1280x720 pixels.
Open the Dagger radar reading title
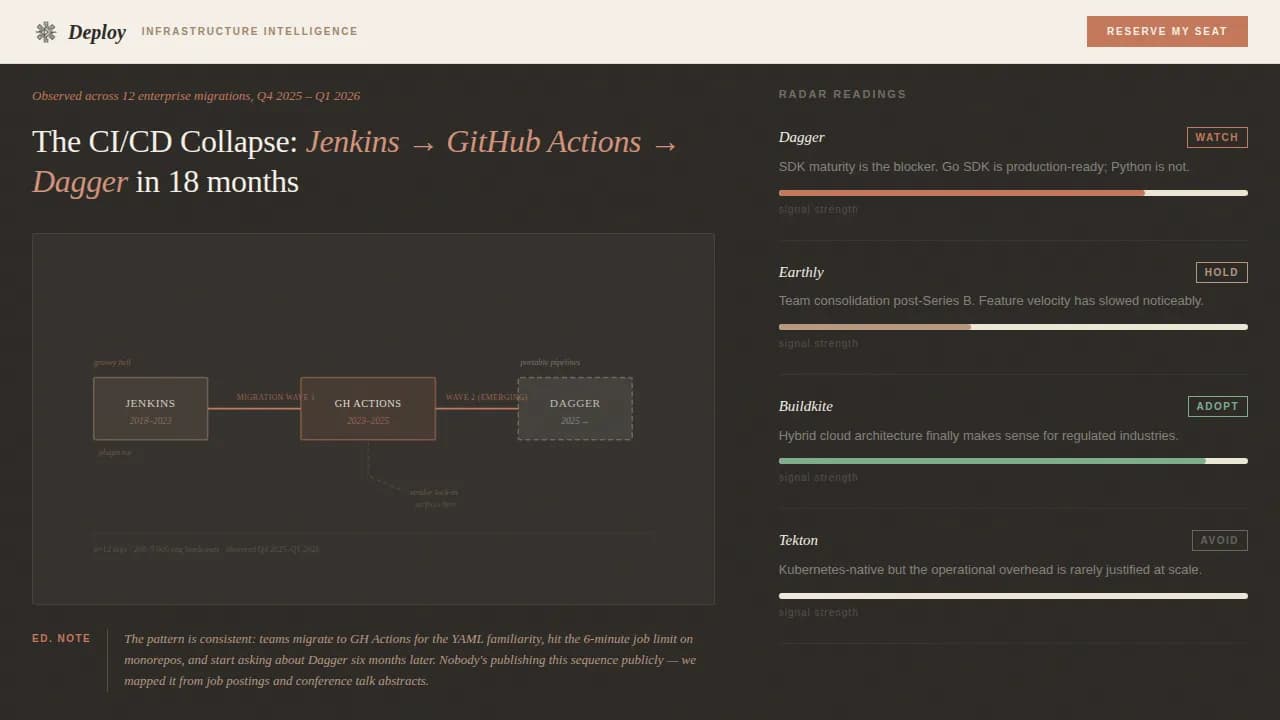(x=802, y=137)
